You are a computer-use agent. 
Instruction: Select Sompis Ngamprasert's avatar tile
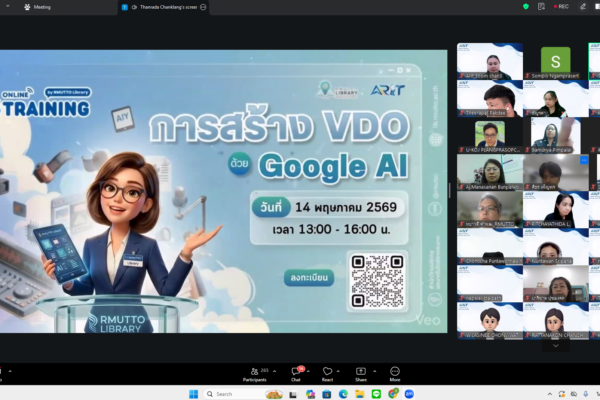click(556, 61)
